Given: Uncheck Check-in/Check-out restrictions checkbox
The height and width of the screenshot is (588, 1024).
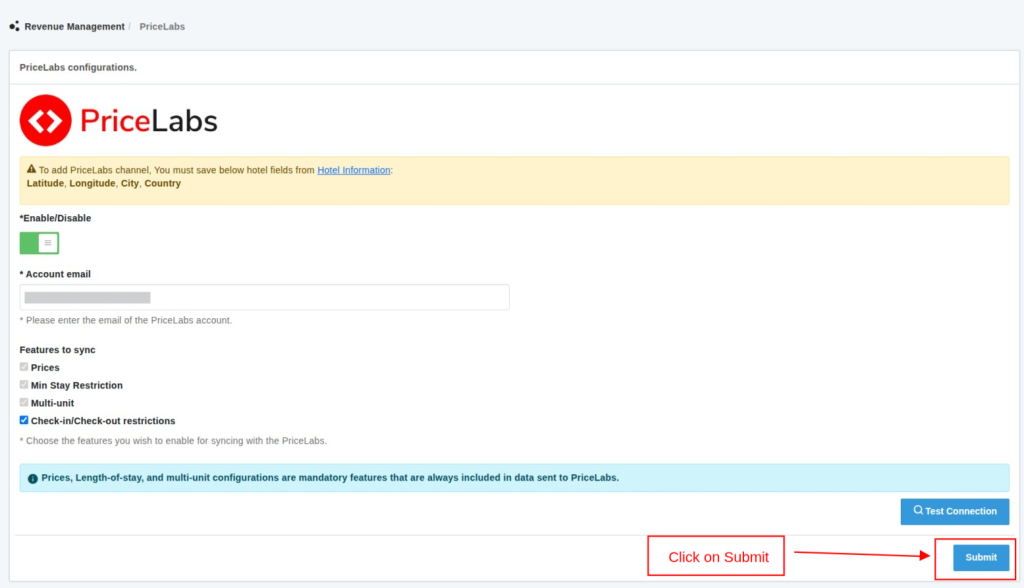Looking at the screenshot, I should coord(24,421).
